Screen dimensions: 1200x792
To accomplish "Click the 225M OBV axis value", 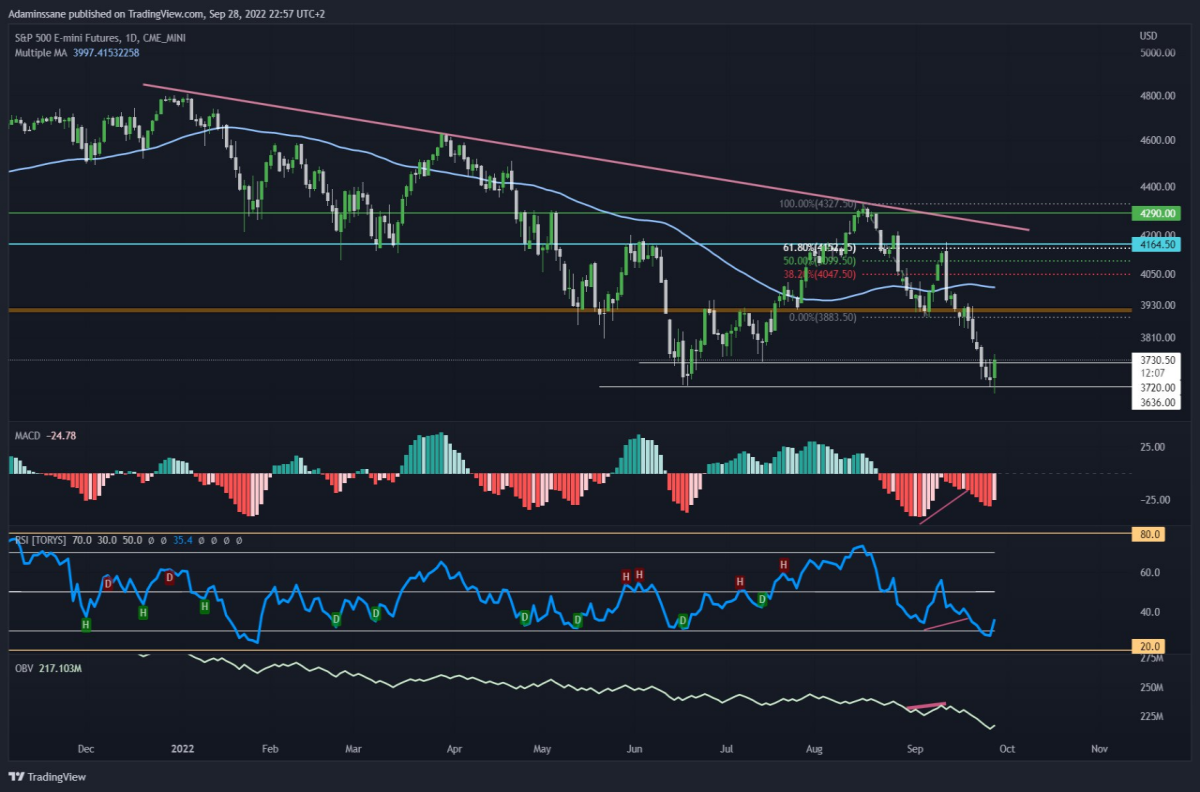I will click(1151, 717).
